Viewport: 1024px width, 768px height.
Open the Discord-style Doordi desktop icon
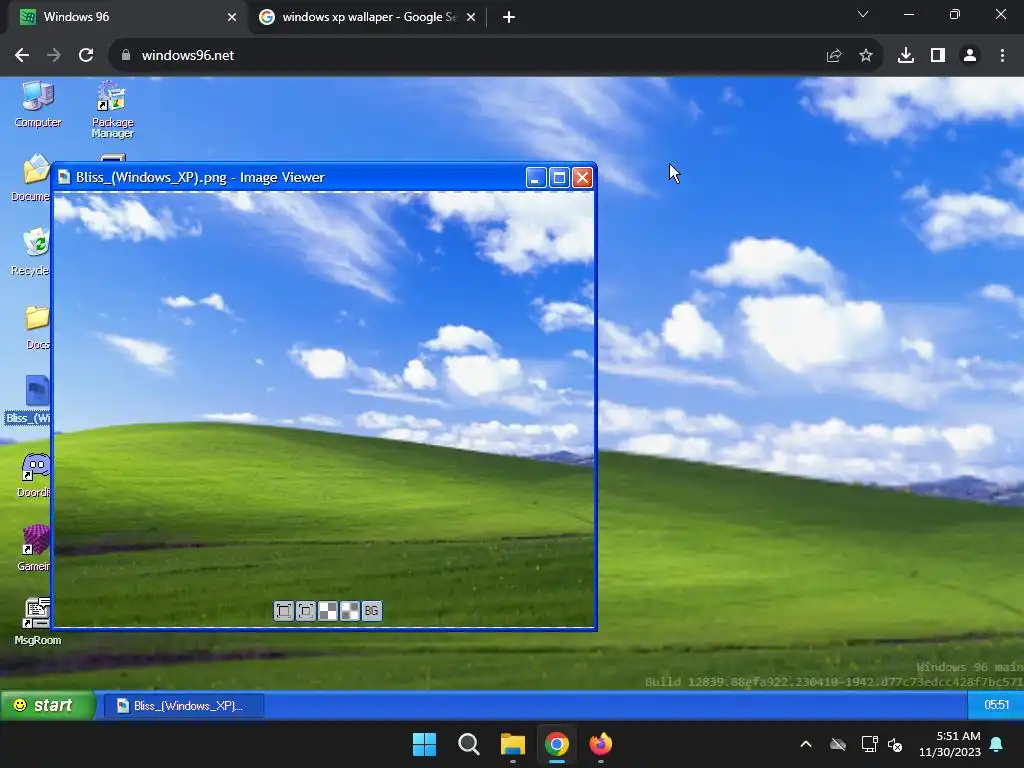pyautogui.click(x=34, y=475)
